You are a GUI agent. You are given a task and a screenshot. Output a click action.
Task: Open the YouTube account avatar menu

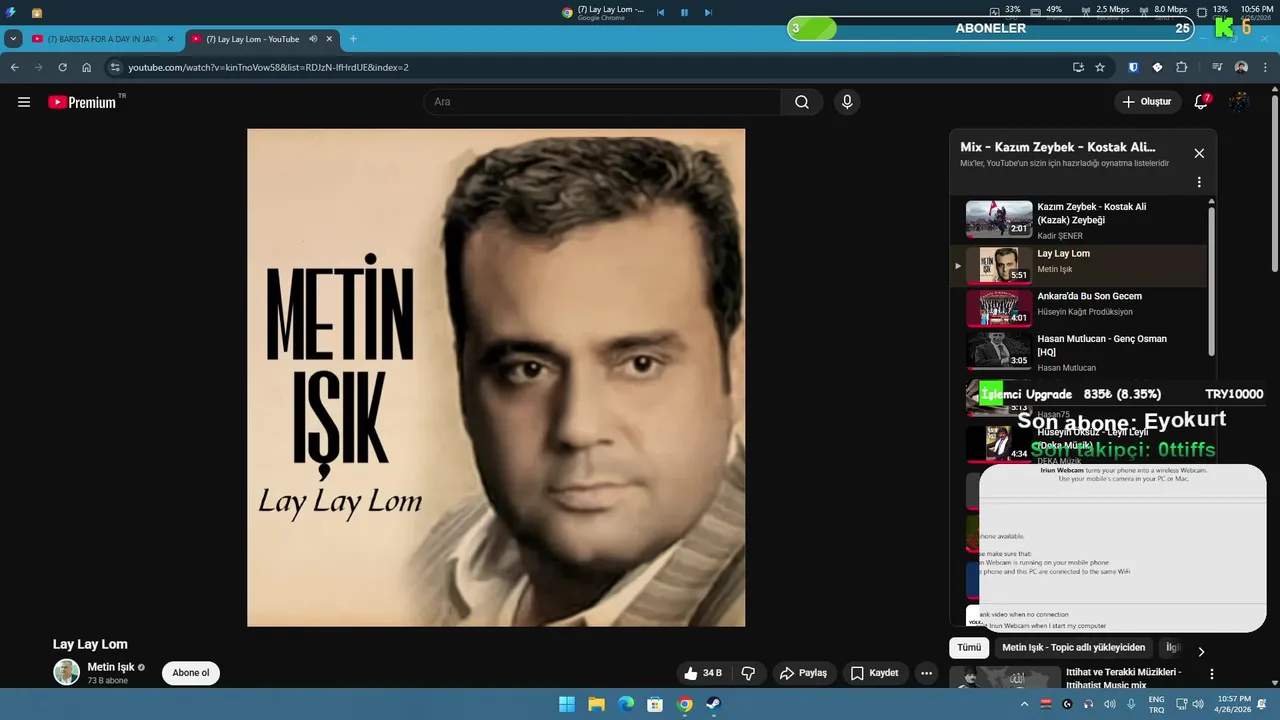1239,102
